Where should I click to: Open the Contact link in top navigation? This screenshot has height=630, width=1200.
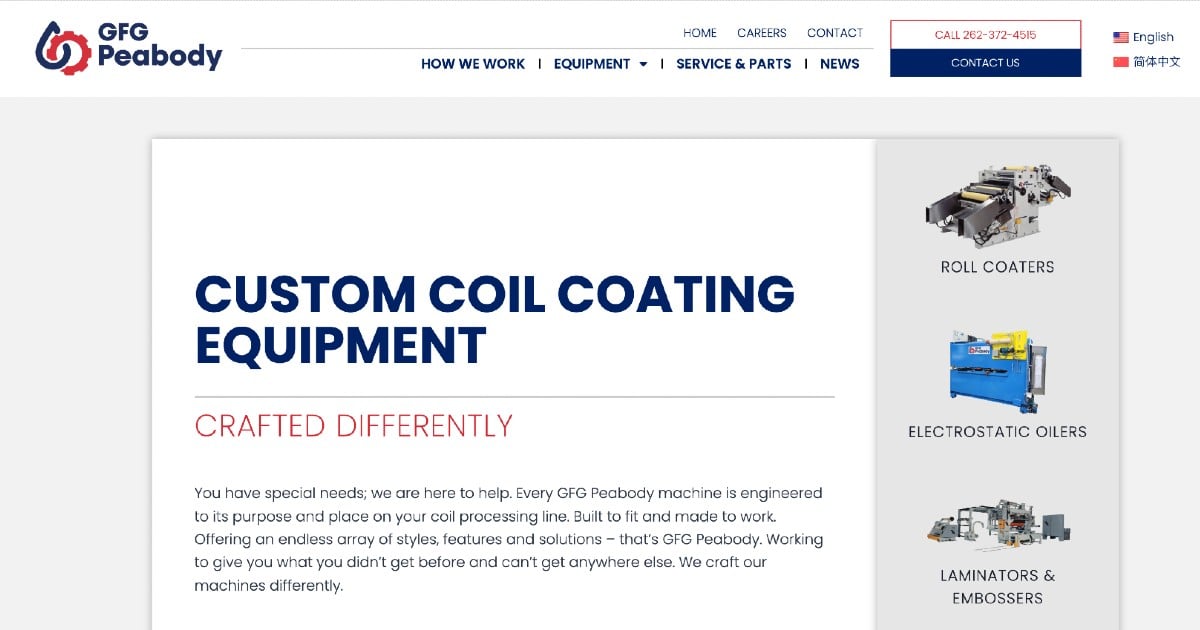point(835,33)
